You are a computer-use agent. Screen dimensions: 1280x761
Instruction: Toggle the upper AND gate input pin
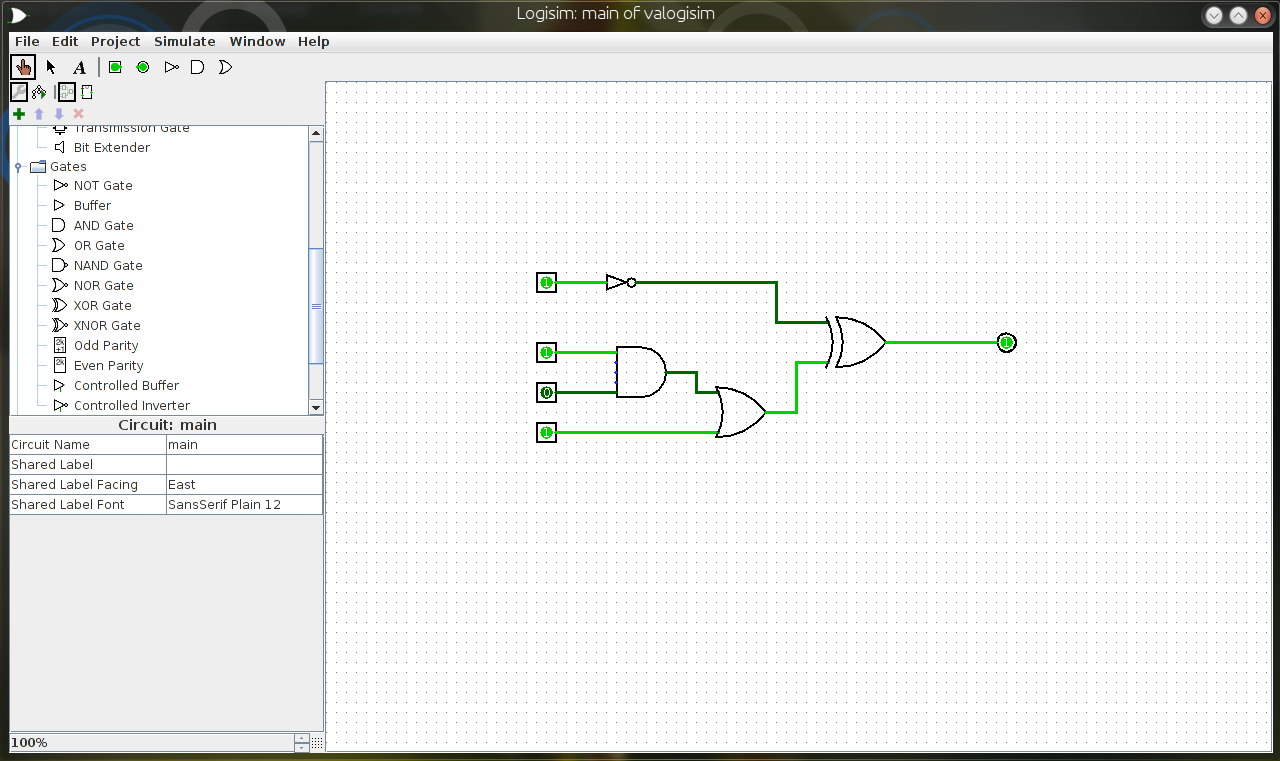click(546, 352)
